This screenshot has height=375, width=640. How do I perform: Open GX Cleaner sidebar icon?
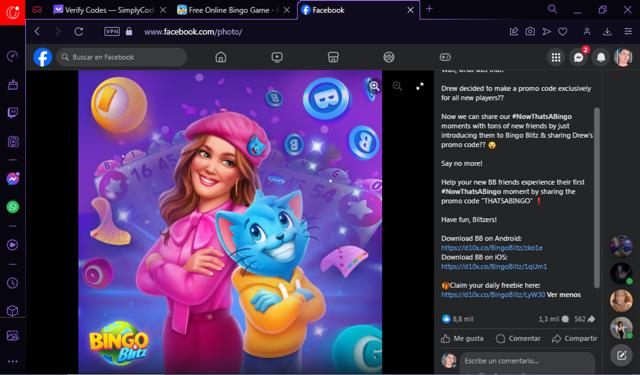[13, 84]
